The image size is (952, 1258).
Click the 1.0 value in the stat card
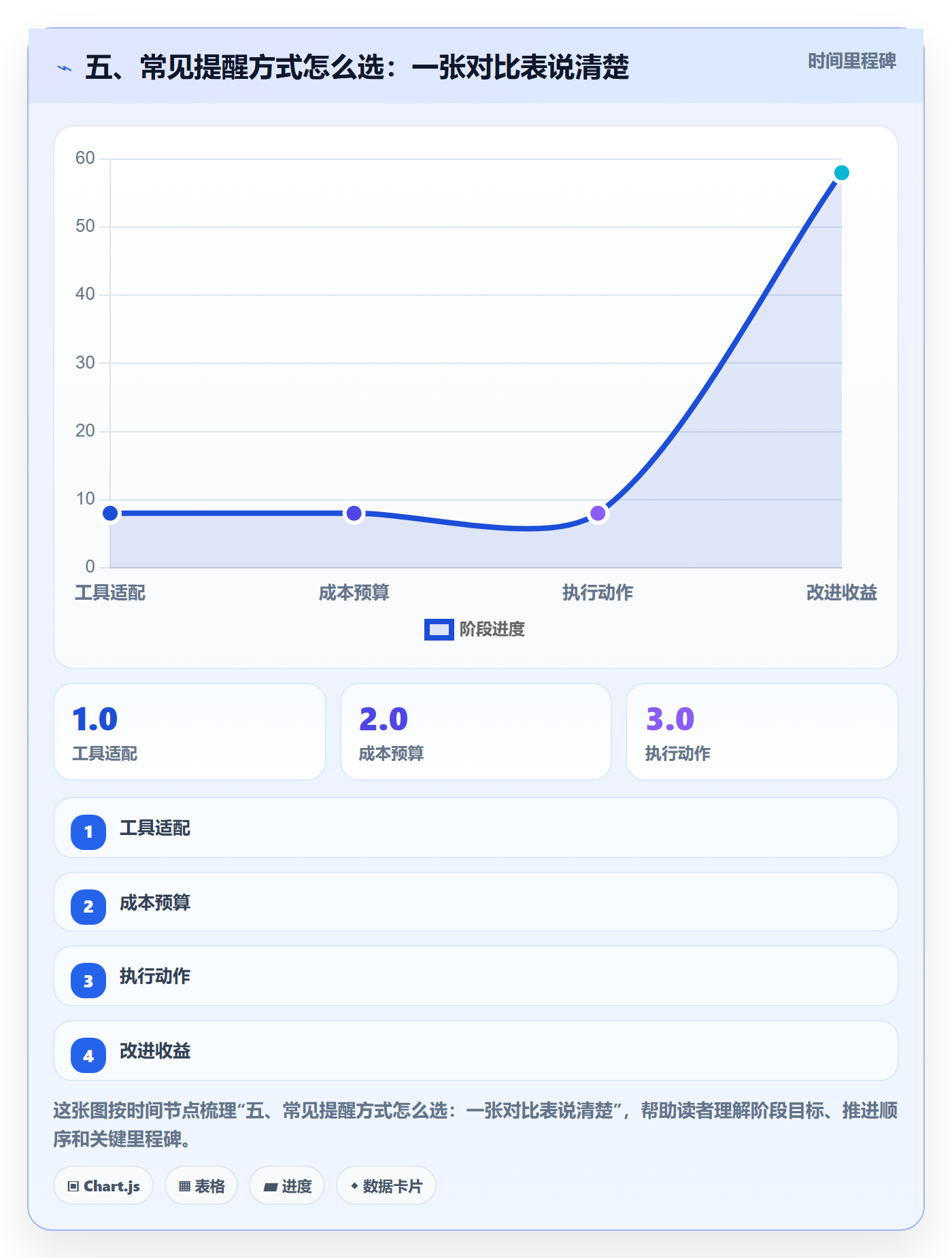pyautogui.click(x=95, y=719)
